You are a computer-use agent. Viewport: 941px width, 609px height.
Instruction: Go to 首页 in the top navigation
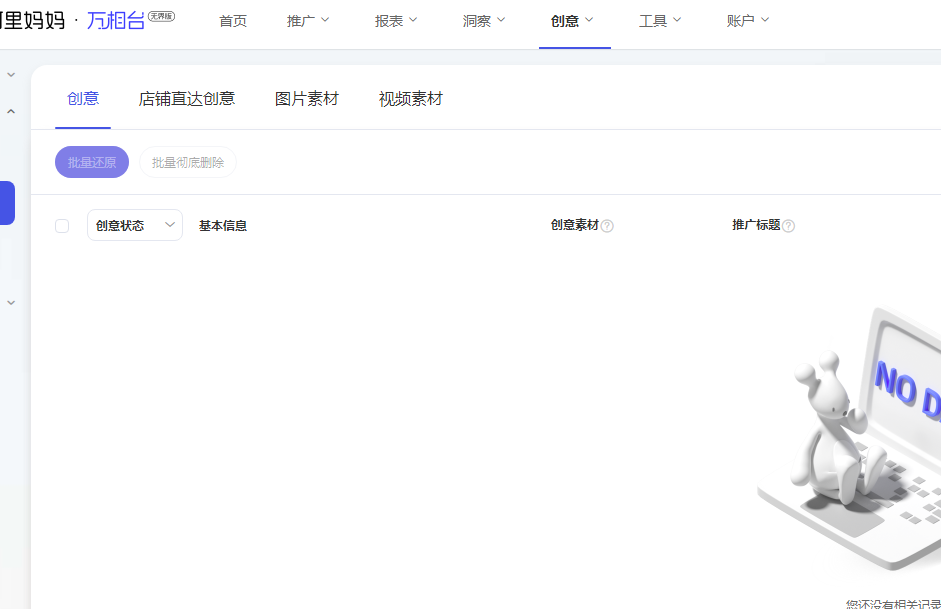(233, 21)
